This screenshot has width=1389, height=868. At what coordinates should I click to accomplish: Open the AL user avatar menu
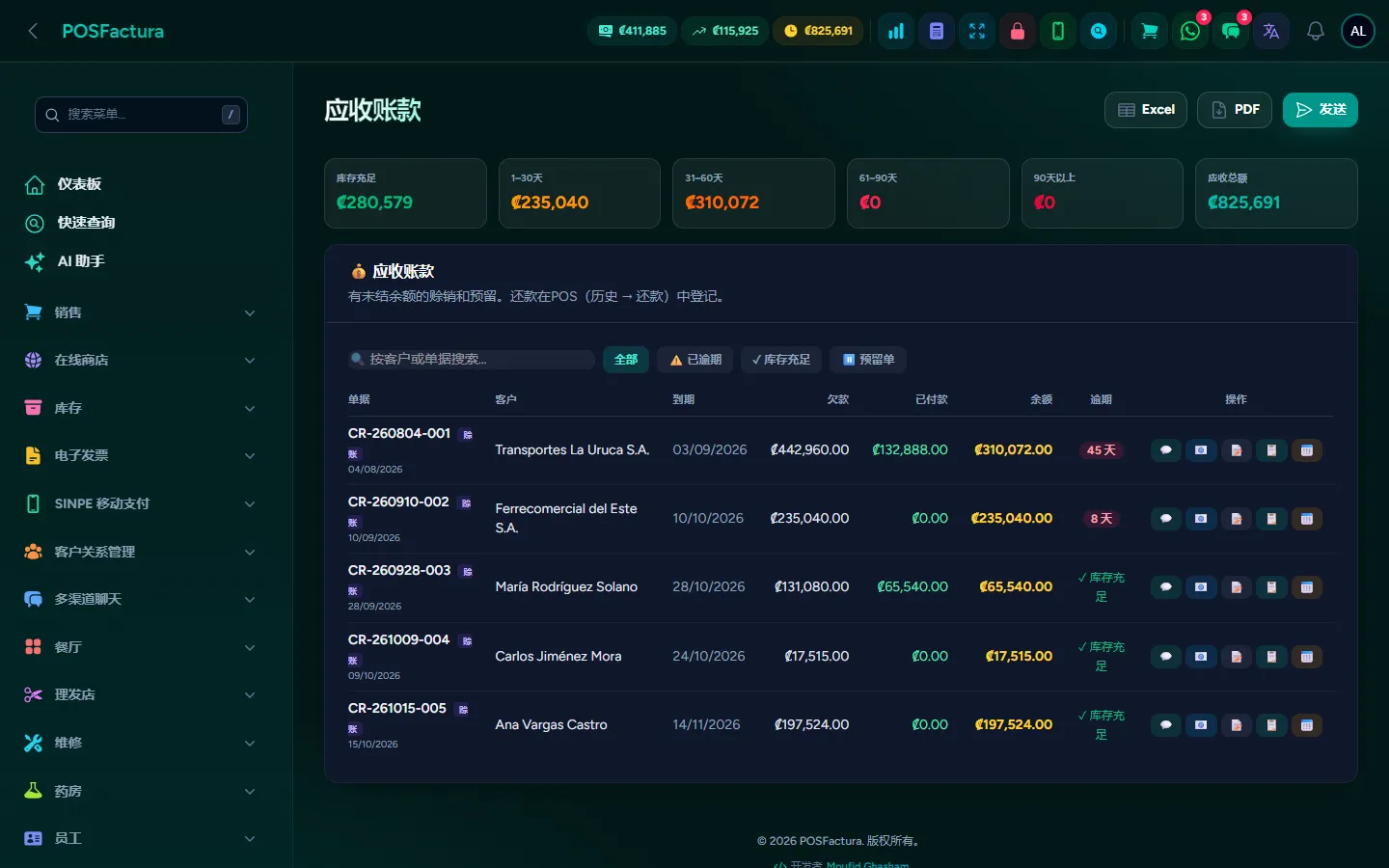tap(1358, 31)
